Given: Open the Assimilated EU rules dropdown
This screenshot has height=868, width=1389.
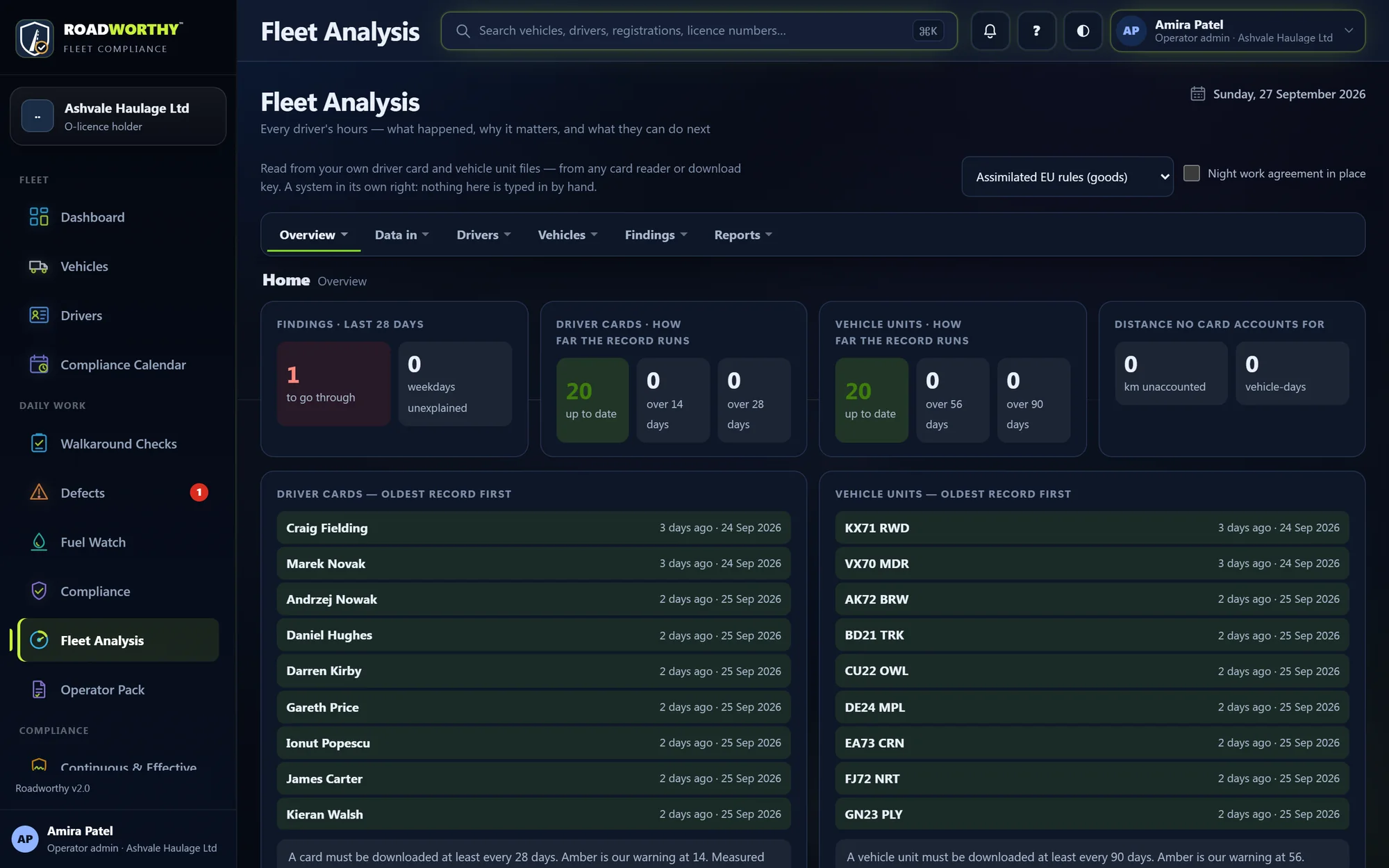Looking at the screenshot, I should pos(1067,176).
